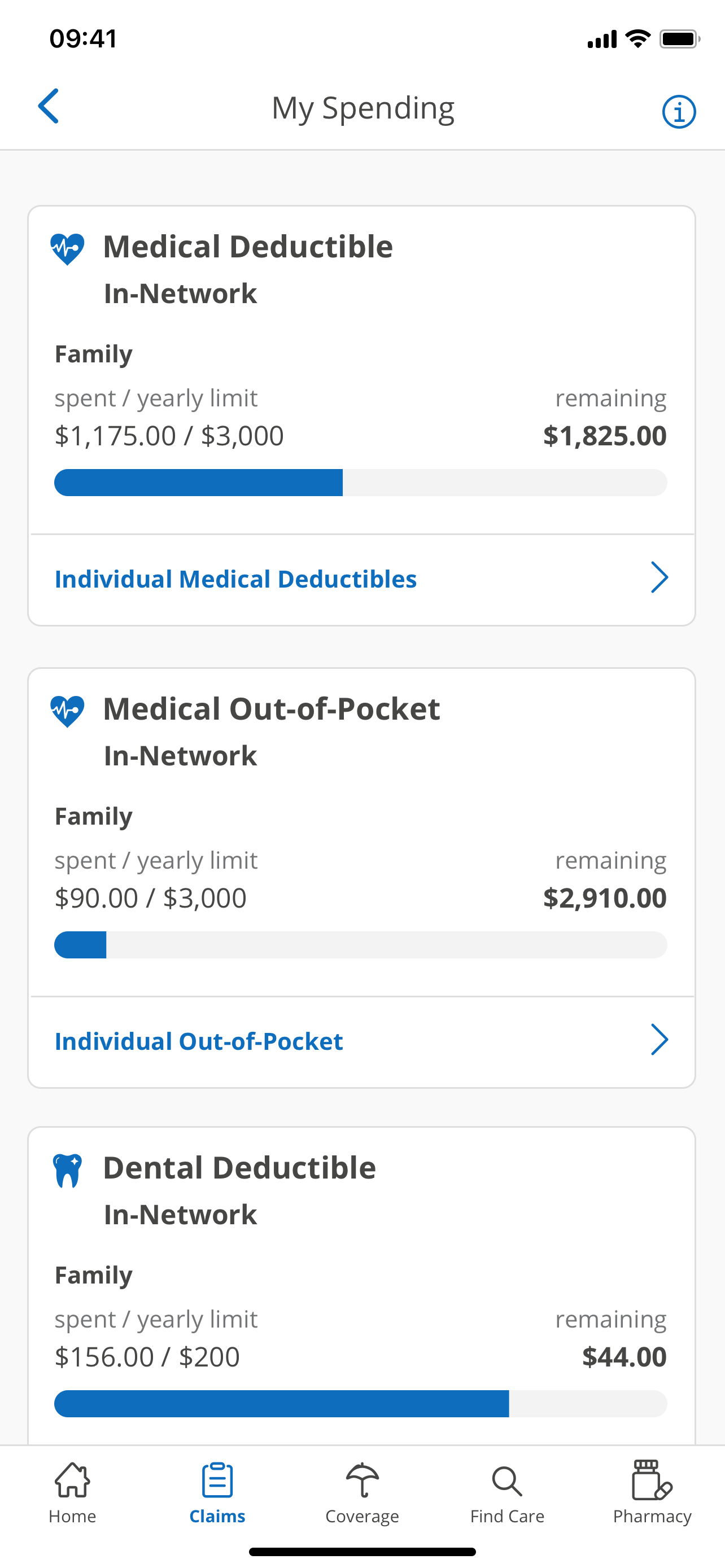Tap the Dental Deductible card title

[x=239, y=1167]
